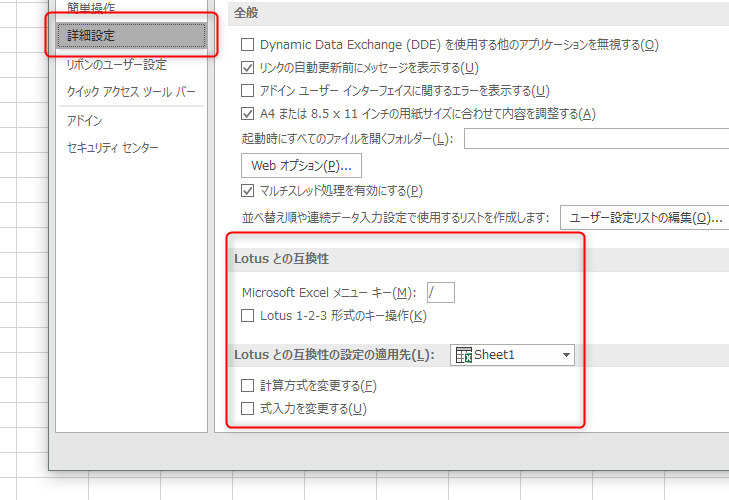The height and width of the screenshot is (500, 729).
Task: Click the Lotus との互換性 section header
Action: 281,259
